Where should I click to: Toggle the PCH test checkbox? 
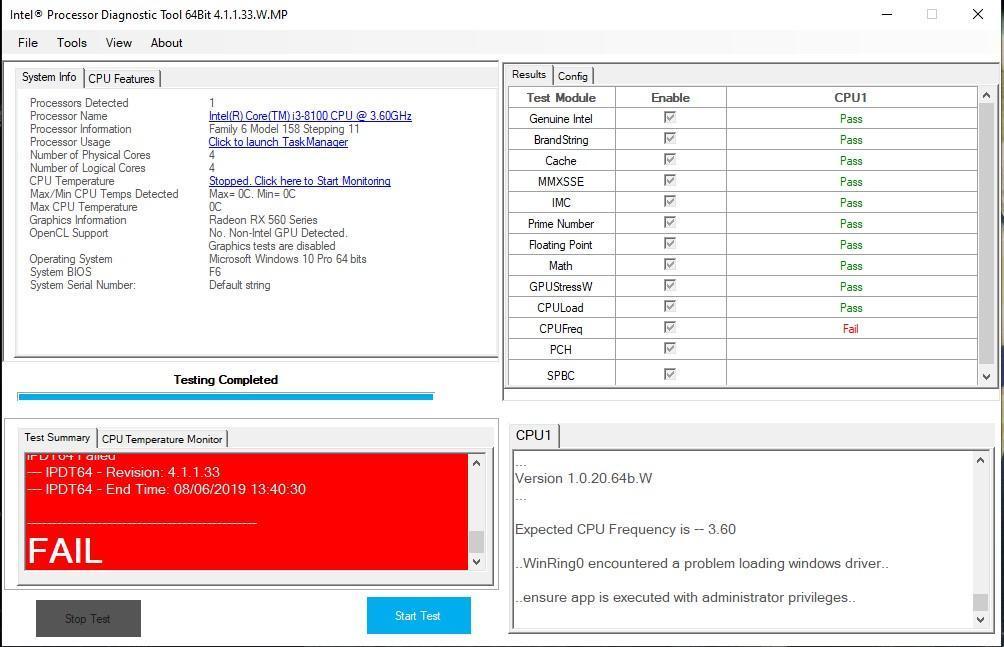click(x=670, y=348)
